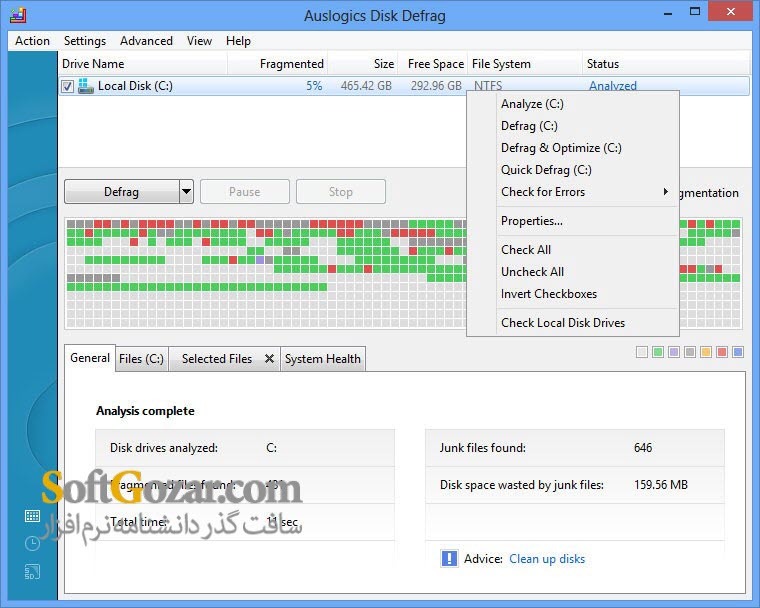Click the Analysis complete heading
The width and height of the screenshot is (760, 608).
click(145, 411)
